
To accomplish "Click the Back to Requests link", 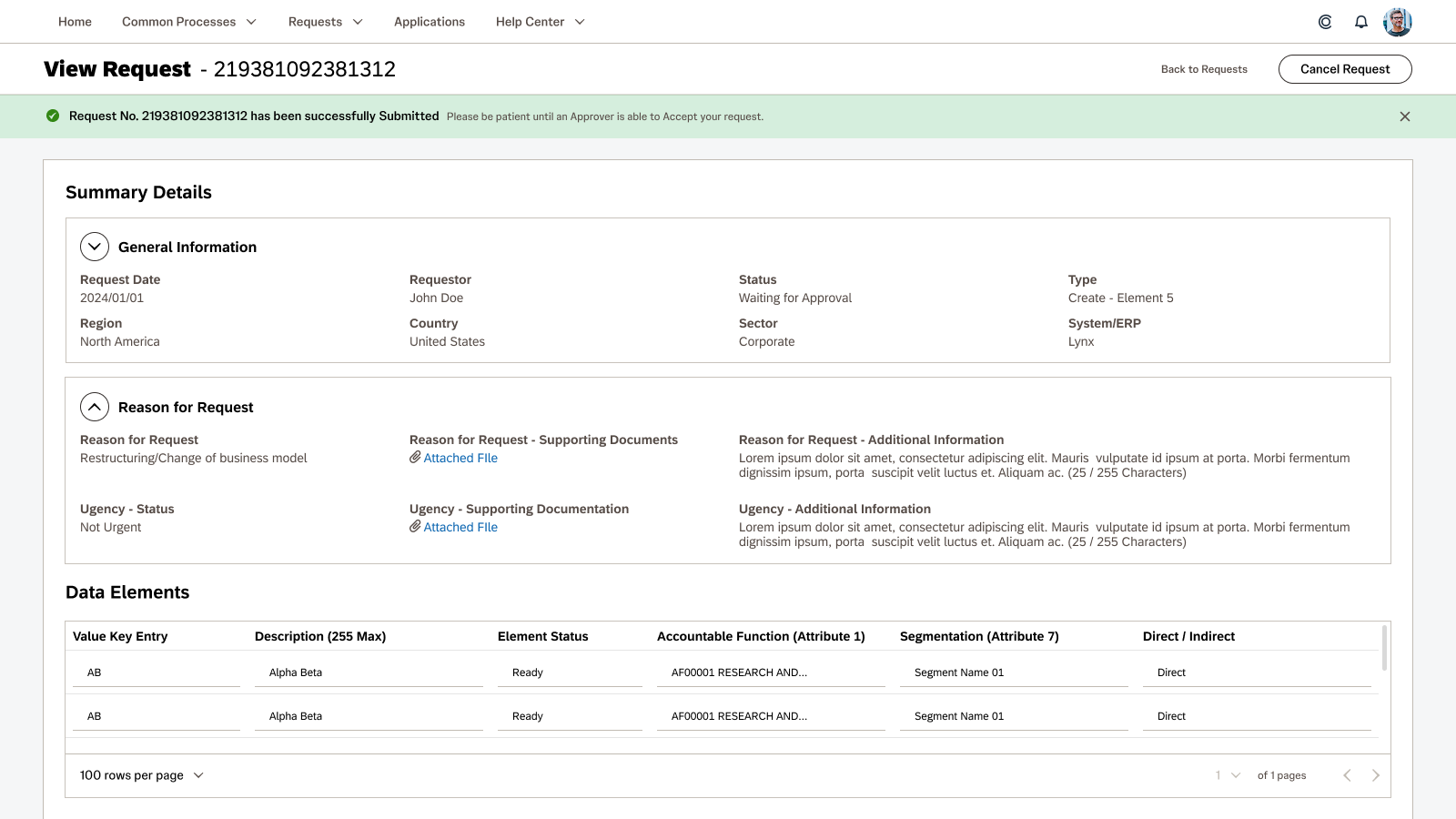I will (x=1204, y=69).
